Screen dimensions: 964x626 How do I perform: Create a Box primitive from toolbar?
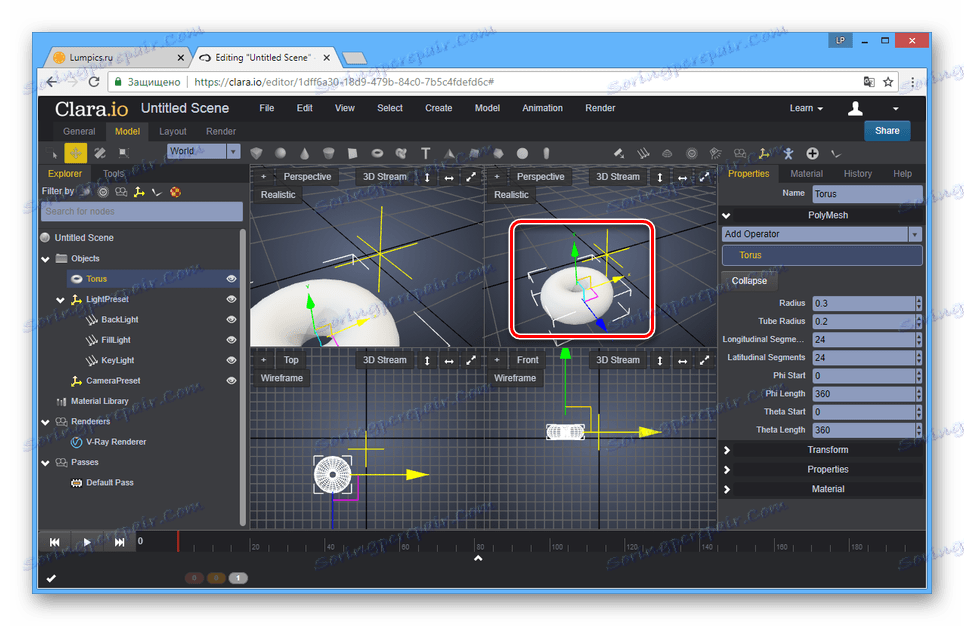257,153
